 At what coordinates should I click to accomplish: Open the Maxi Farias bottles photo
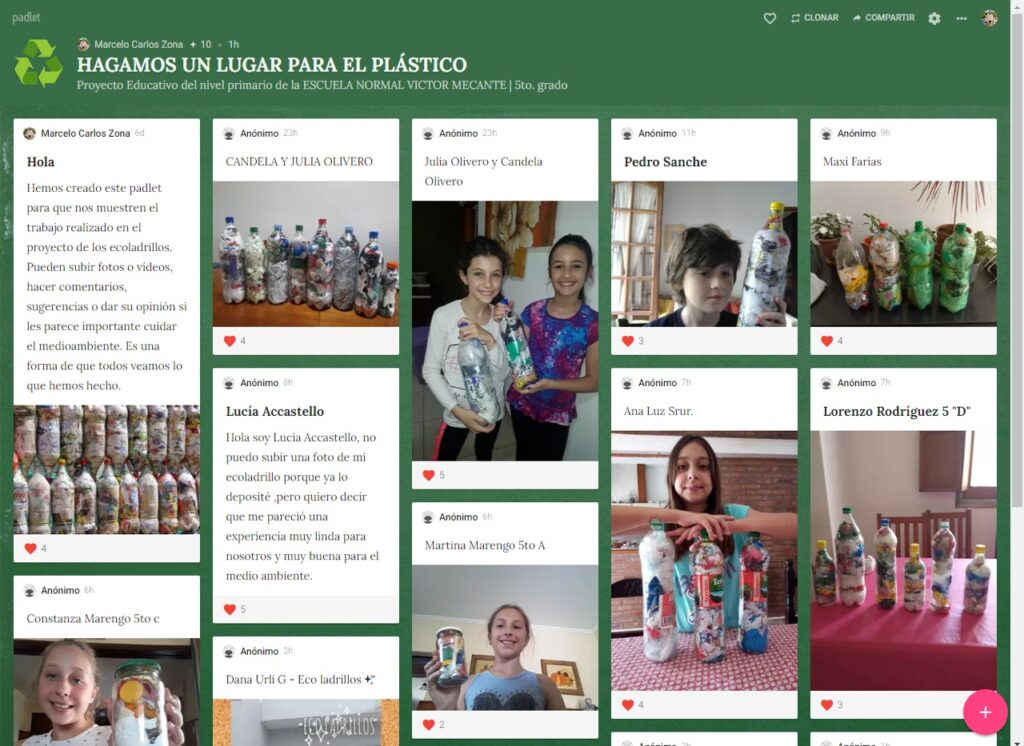903,254
